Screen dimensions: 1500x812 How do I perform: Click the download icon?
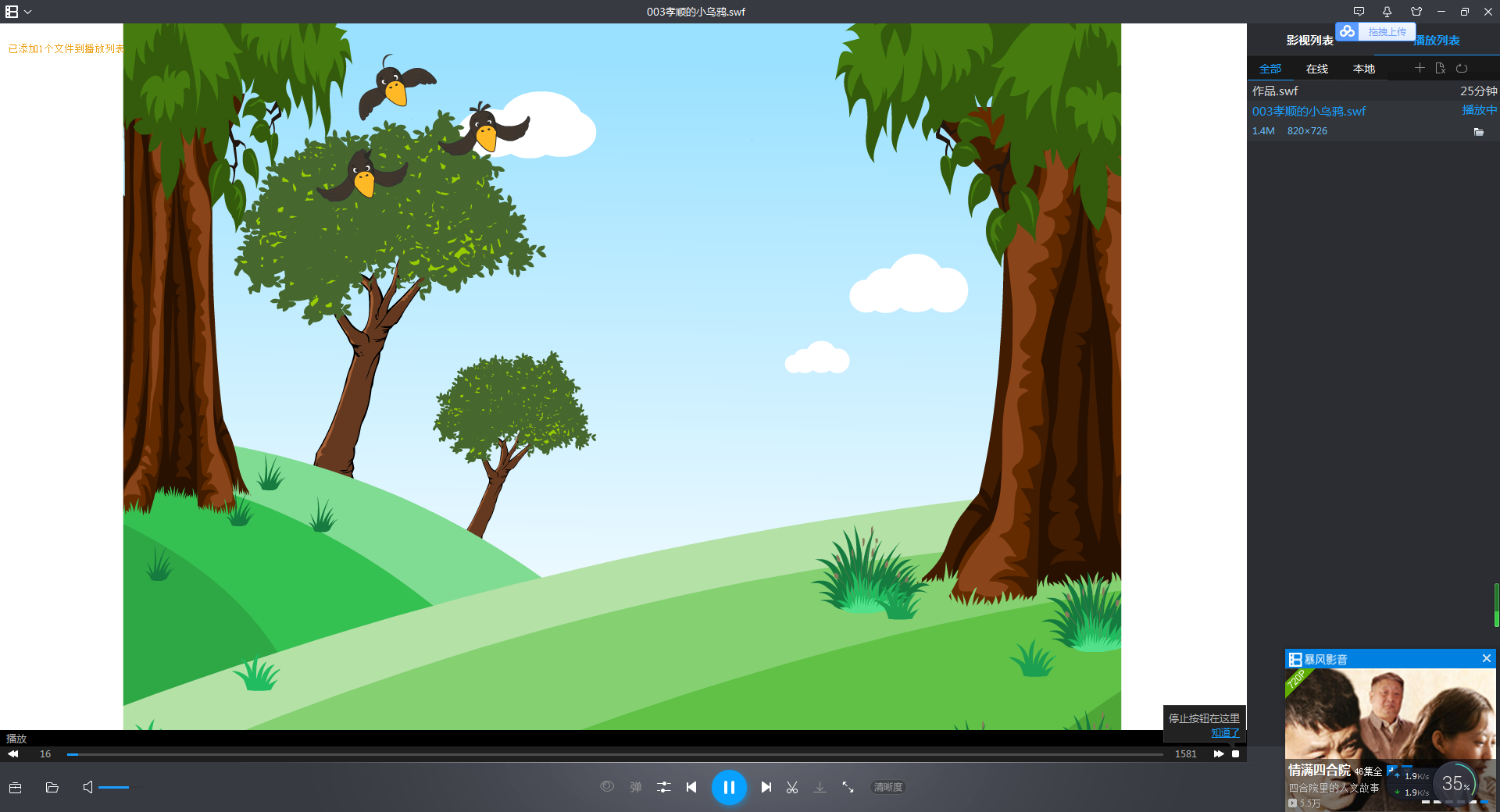820,787
